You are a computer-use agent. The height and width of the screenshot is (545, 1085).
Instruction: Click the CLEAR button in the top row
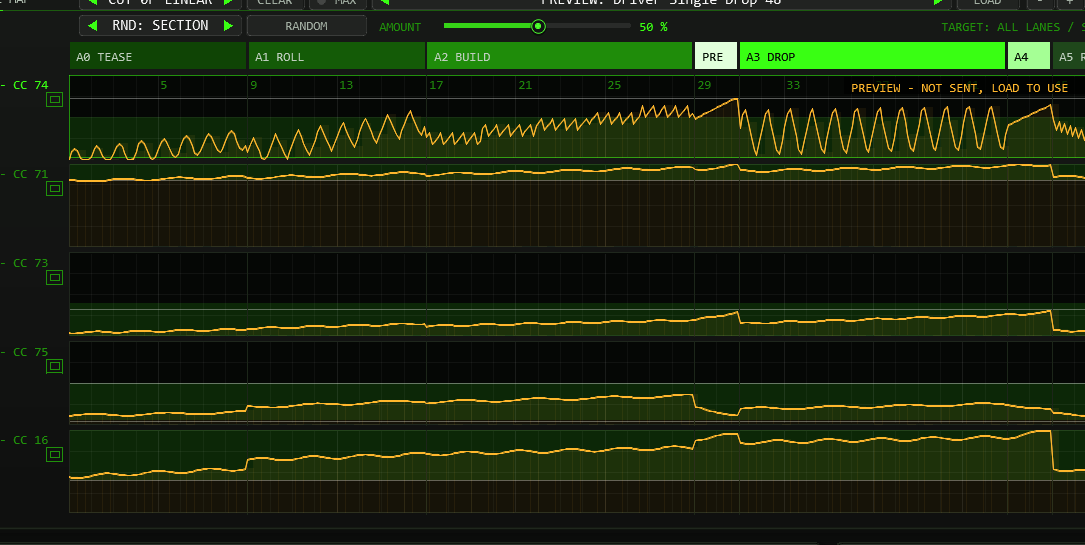pyautogui.click(x=275, y=3)
